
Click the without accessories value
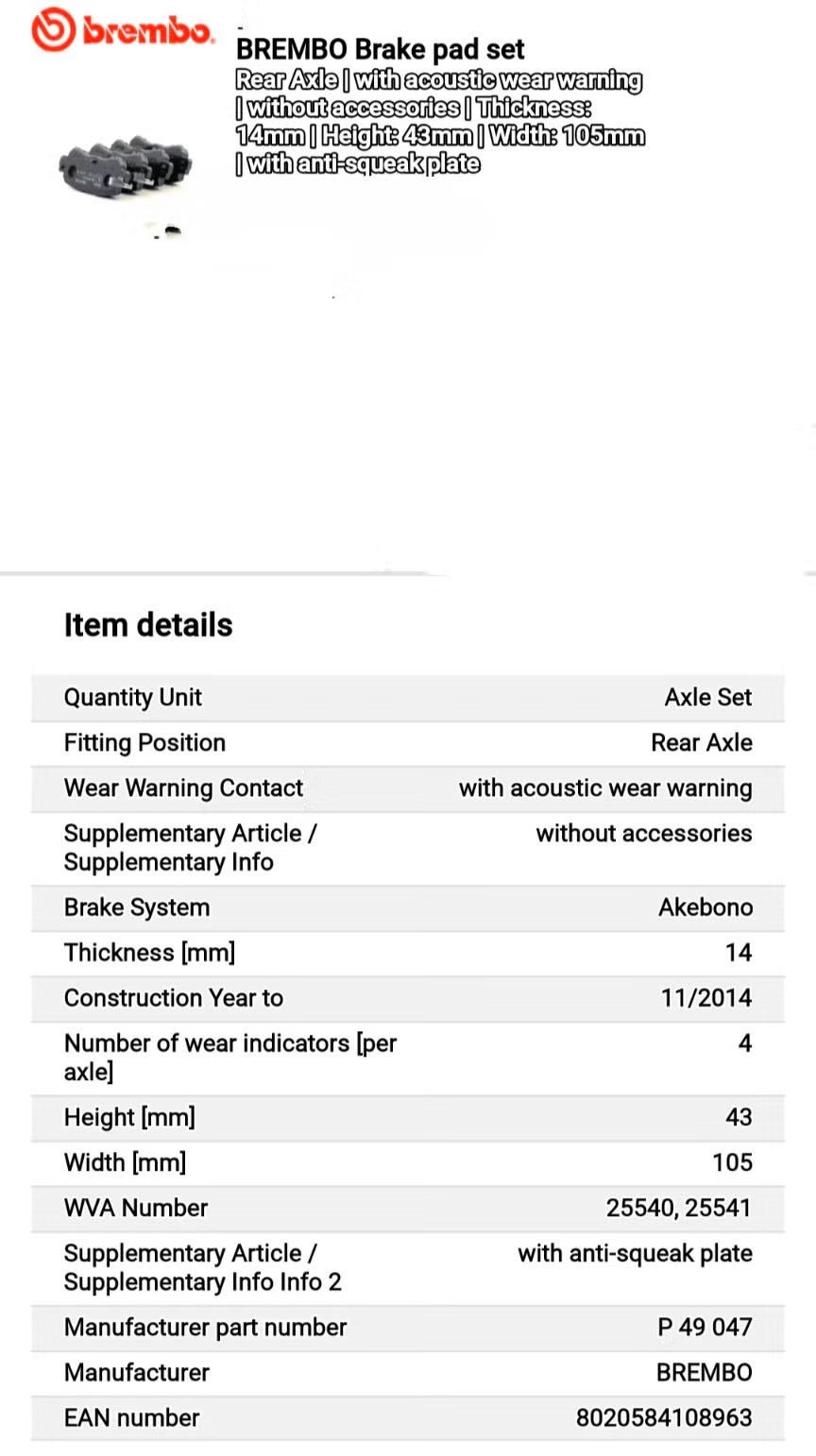643,834
